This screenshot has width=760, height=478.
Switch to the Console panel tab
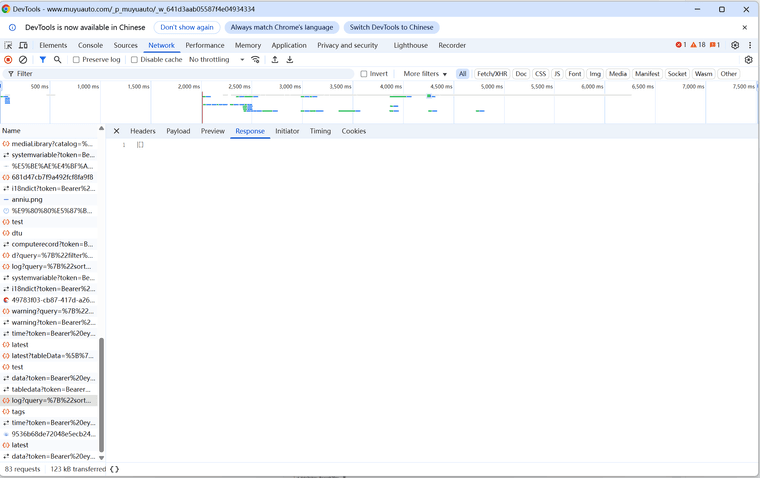pos(91,45)
